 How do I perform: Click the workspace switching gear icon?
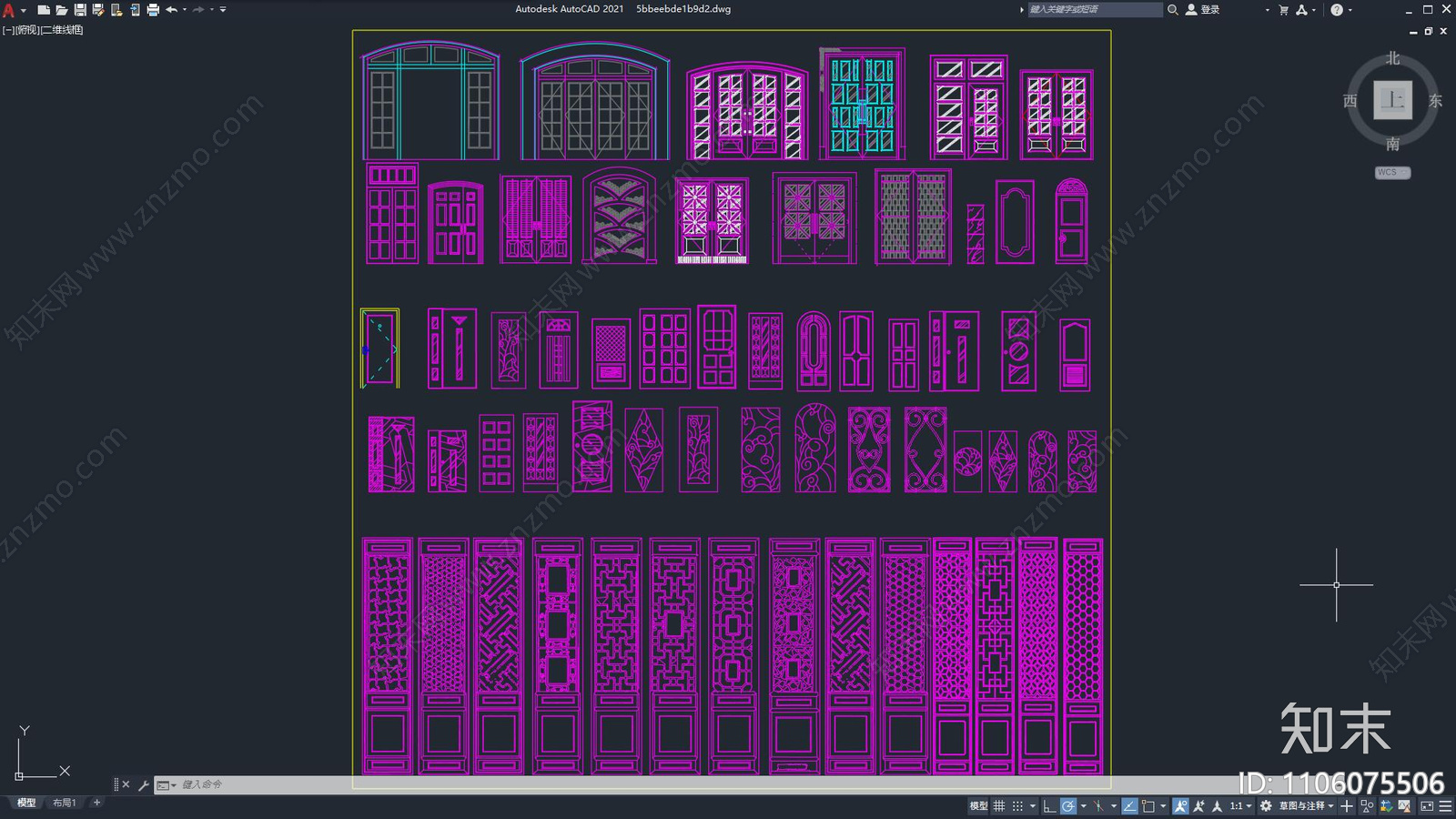click(1266, 806)
